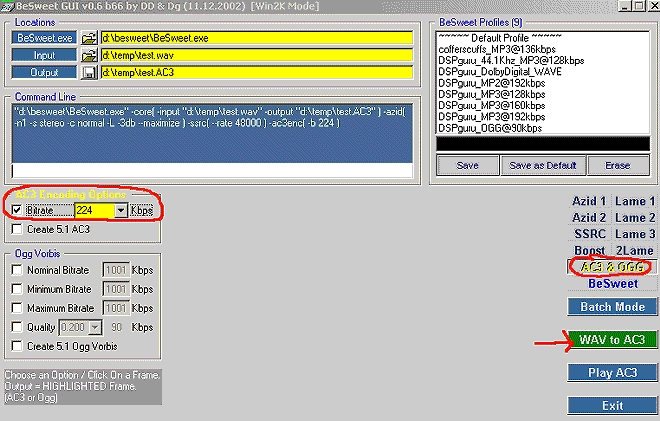This screenshot has height=421, width=660.
Task: Enable Ogg Maximum Bitrate checkbox
Action: click(x=17, y=308)
